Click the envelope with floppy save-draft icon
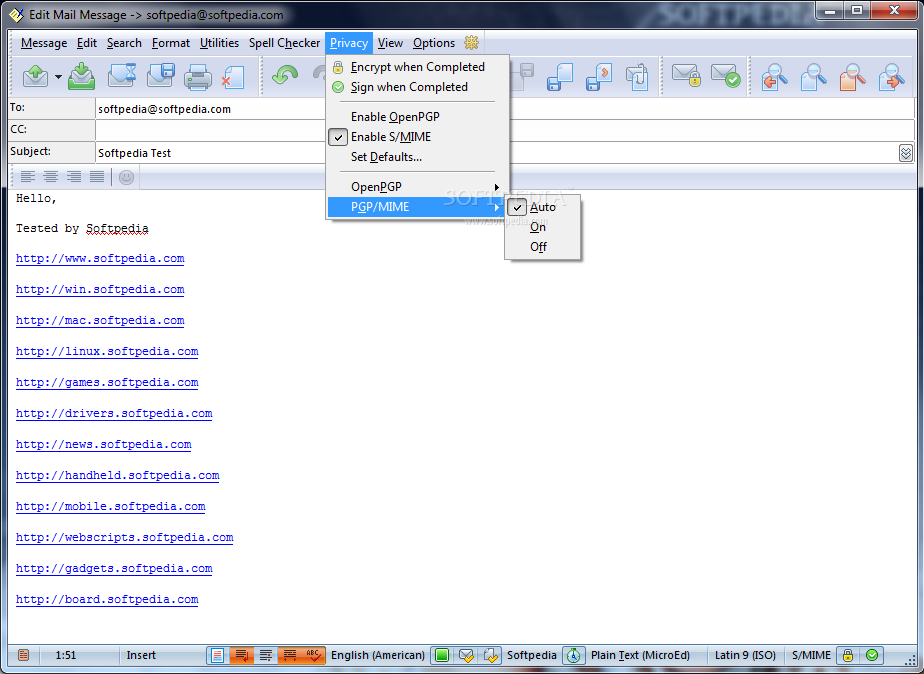Viewport: 924px width, 674px height. click(x=161, y=77)
